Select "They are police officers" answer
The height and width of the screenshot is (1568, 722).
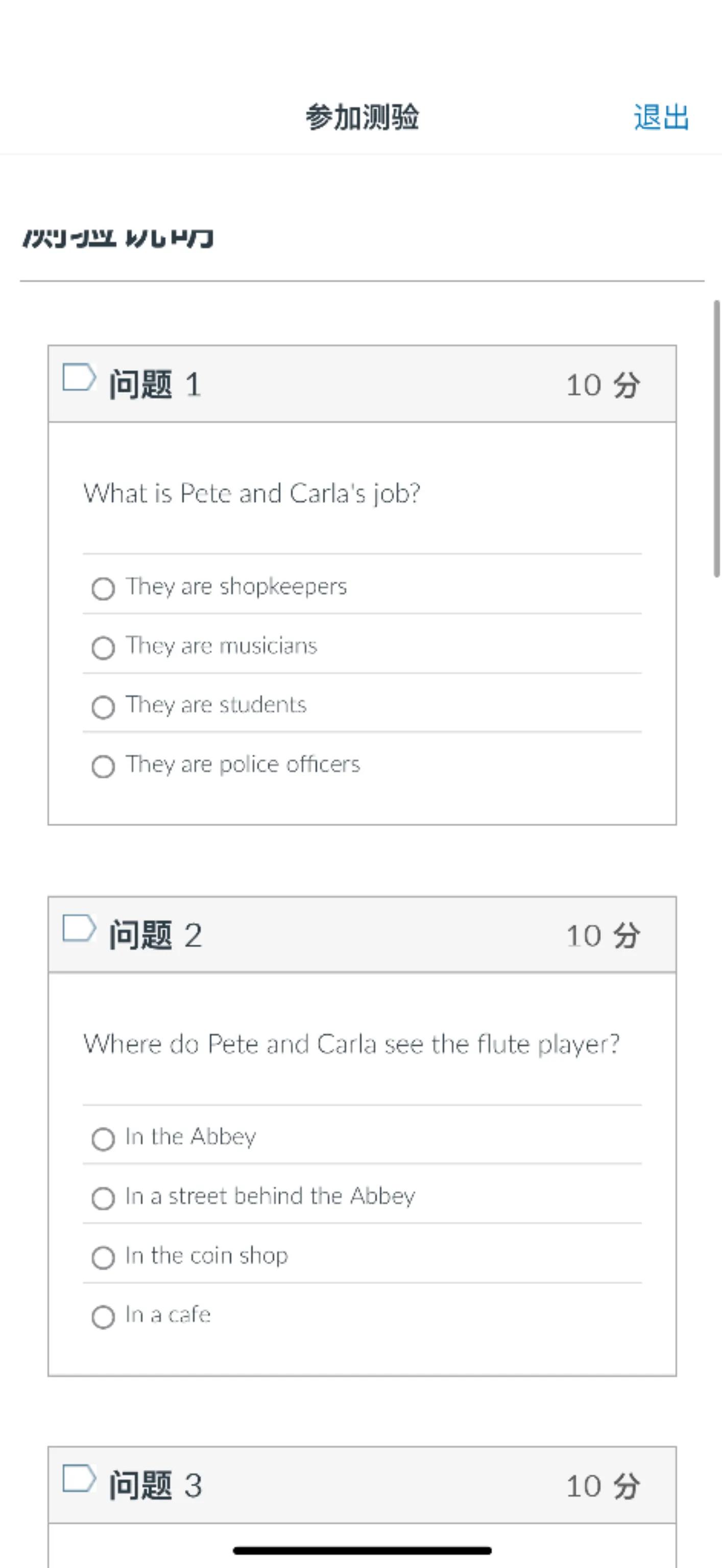tap(103, 766)
